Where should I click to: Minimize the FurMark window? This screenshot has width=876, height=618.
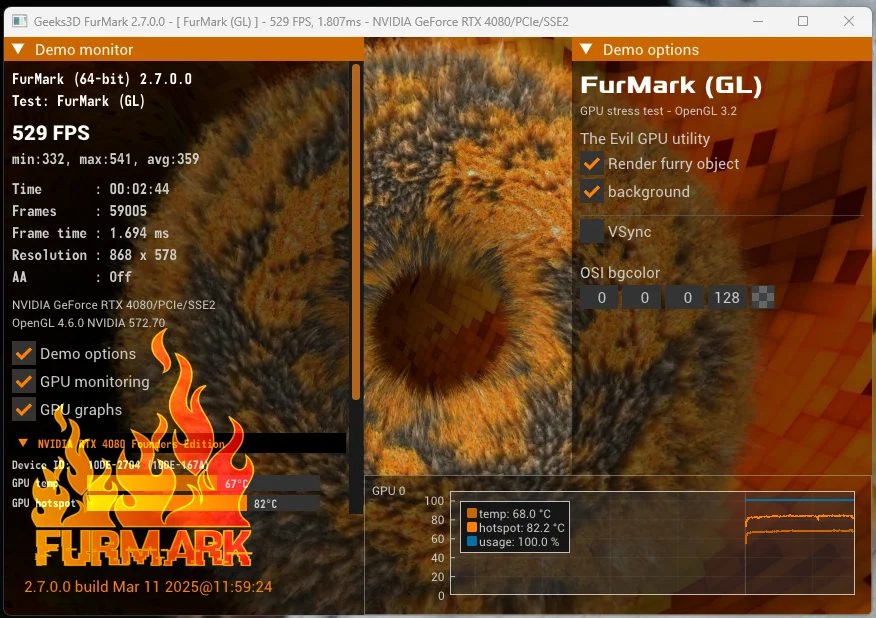tap(757, 21)
